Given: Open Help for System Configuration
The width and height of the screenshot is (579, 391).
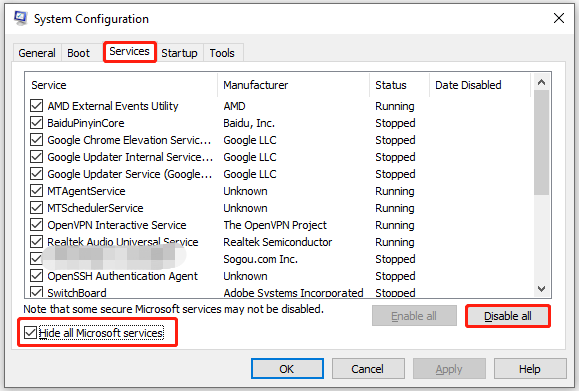Looking at the screenshot, I should click(x=530, y=368).
